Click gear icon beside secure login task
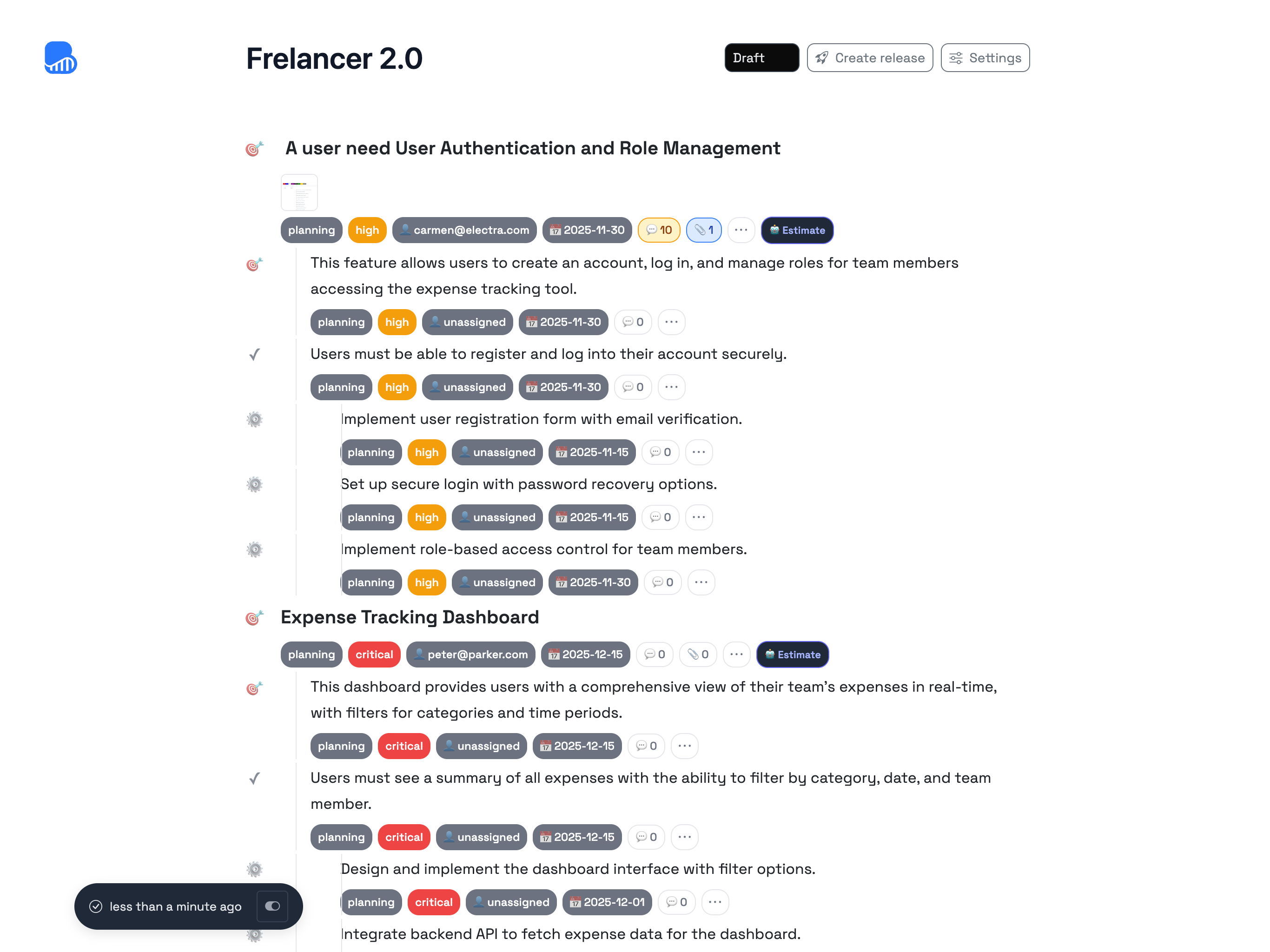This screenshot has height=952, width=1270. click(x=254, y=485)
